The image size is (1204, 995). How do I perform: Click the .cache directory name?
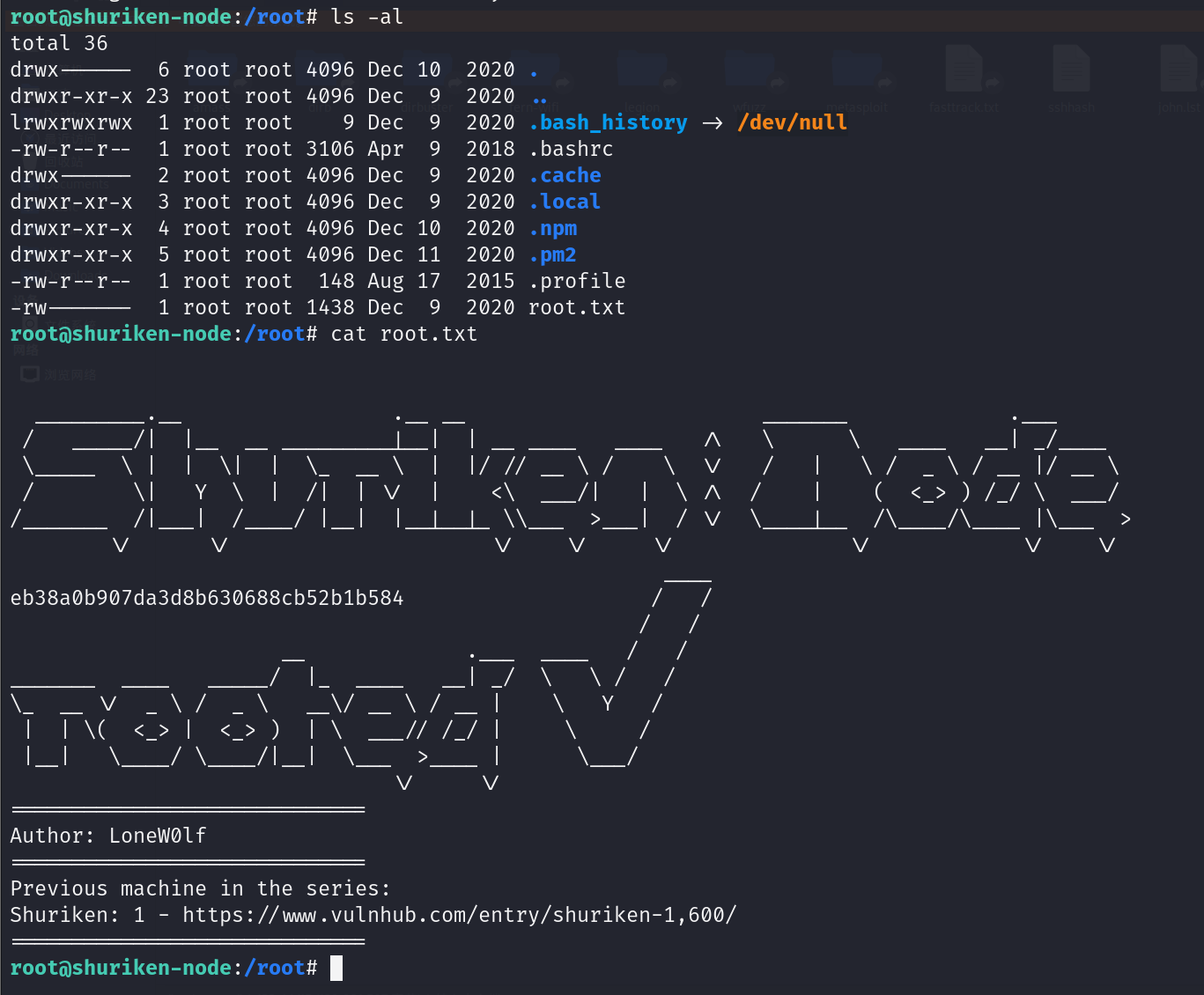click(565, 175)
